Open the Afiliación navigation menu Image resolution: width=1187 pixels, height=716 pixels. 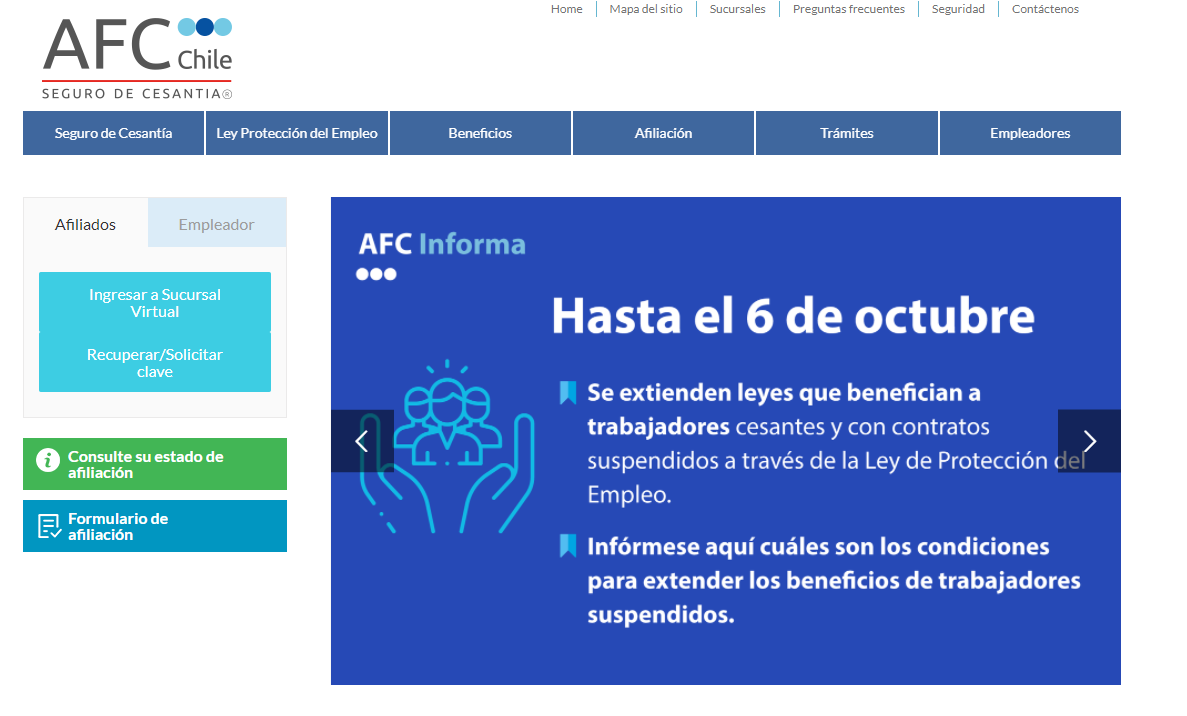click(x=663, y=133)
